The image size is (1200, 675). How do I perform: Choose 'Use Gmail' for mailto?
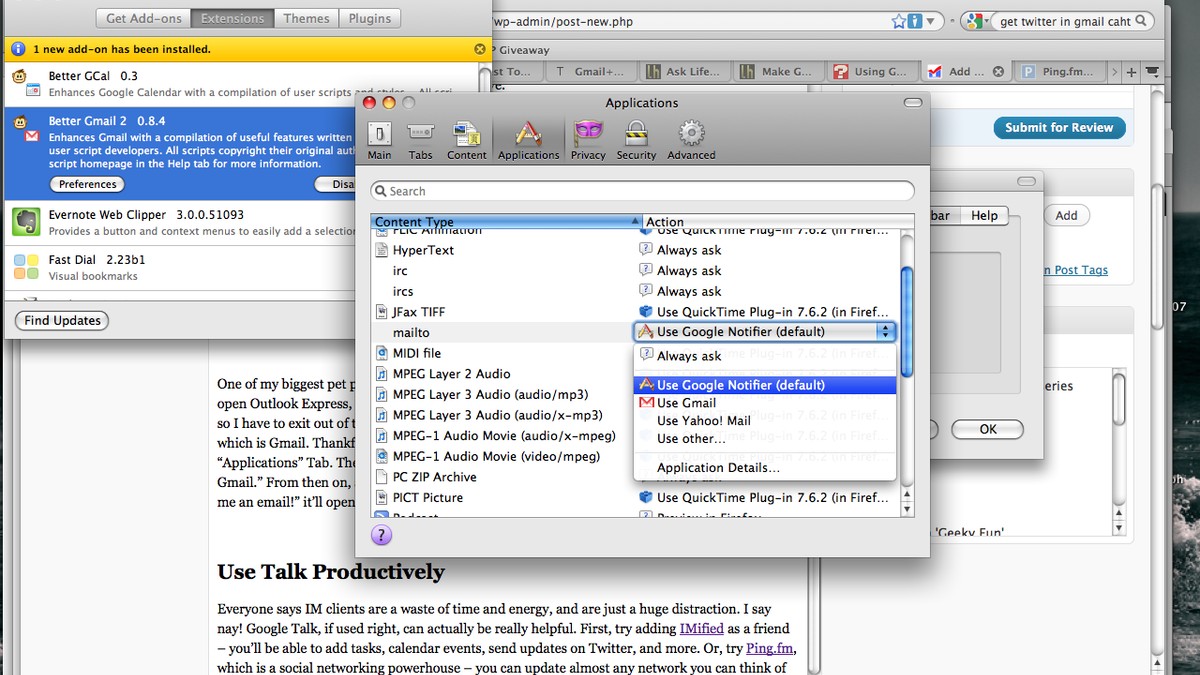(767, 403)
